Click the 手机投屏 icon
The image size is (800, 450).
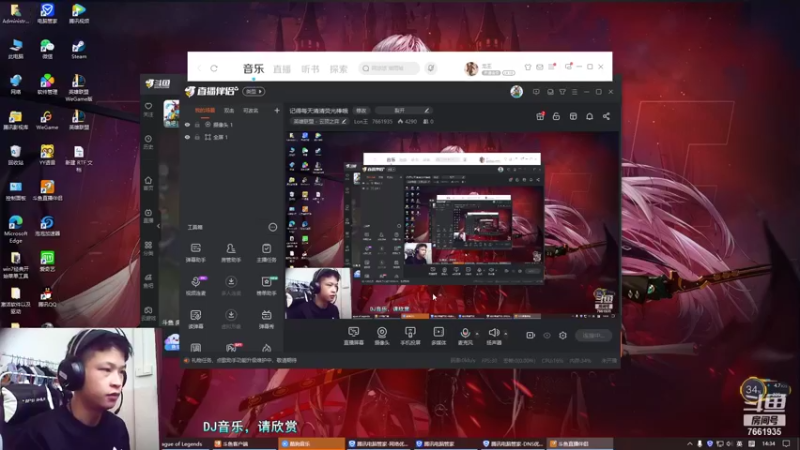click(x=410, y=336)
